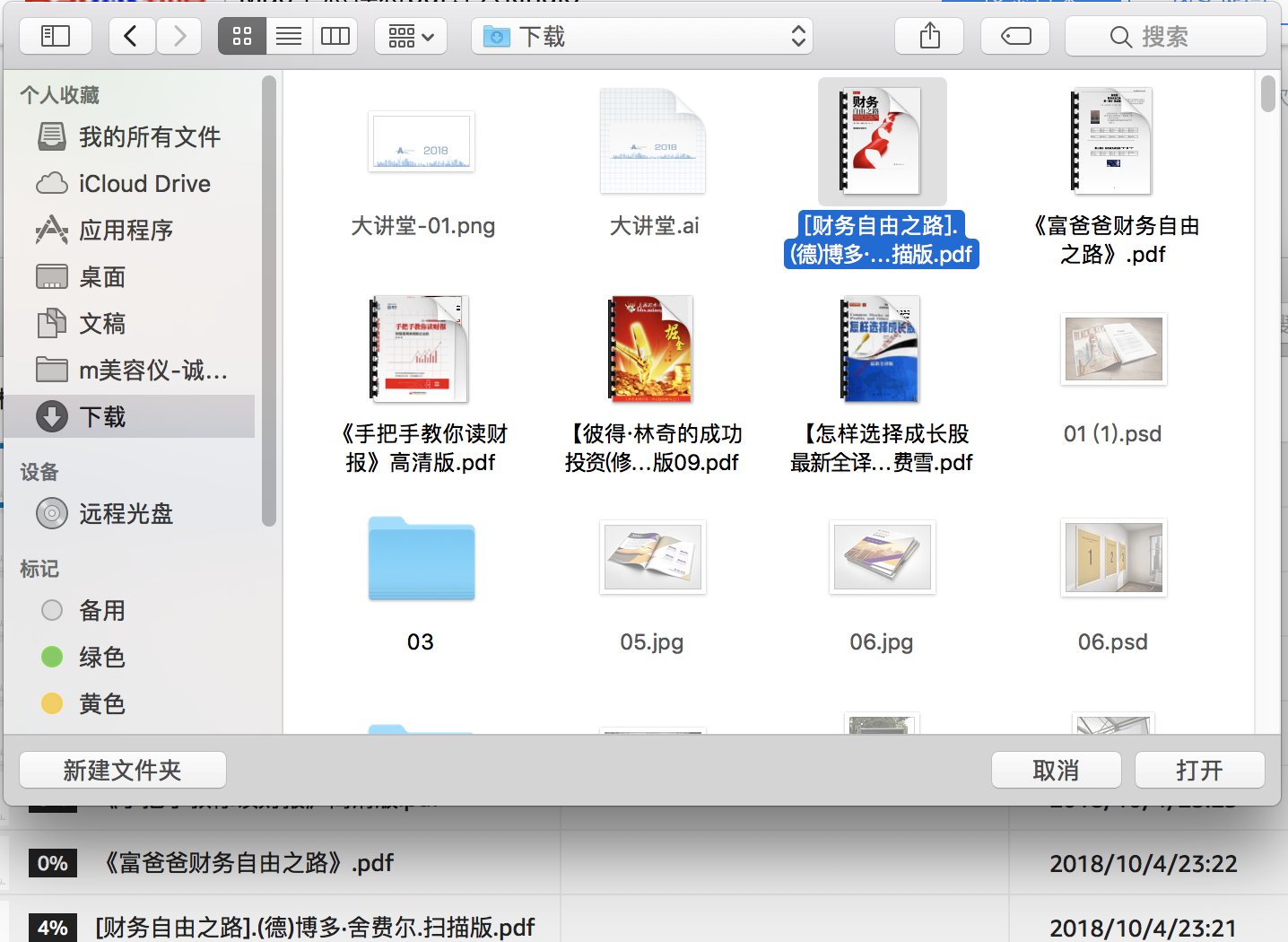This screenshot has height=942, width=1288.
Task: Go forward to next folder
Action: 178,36
